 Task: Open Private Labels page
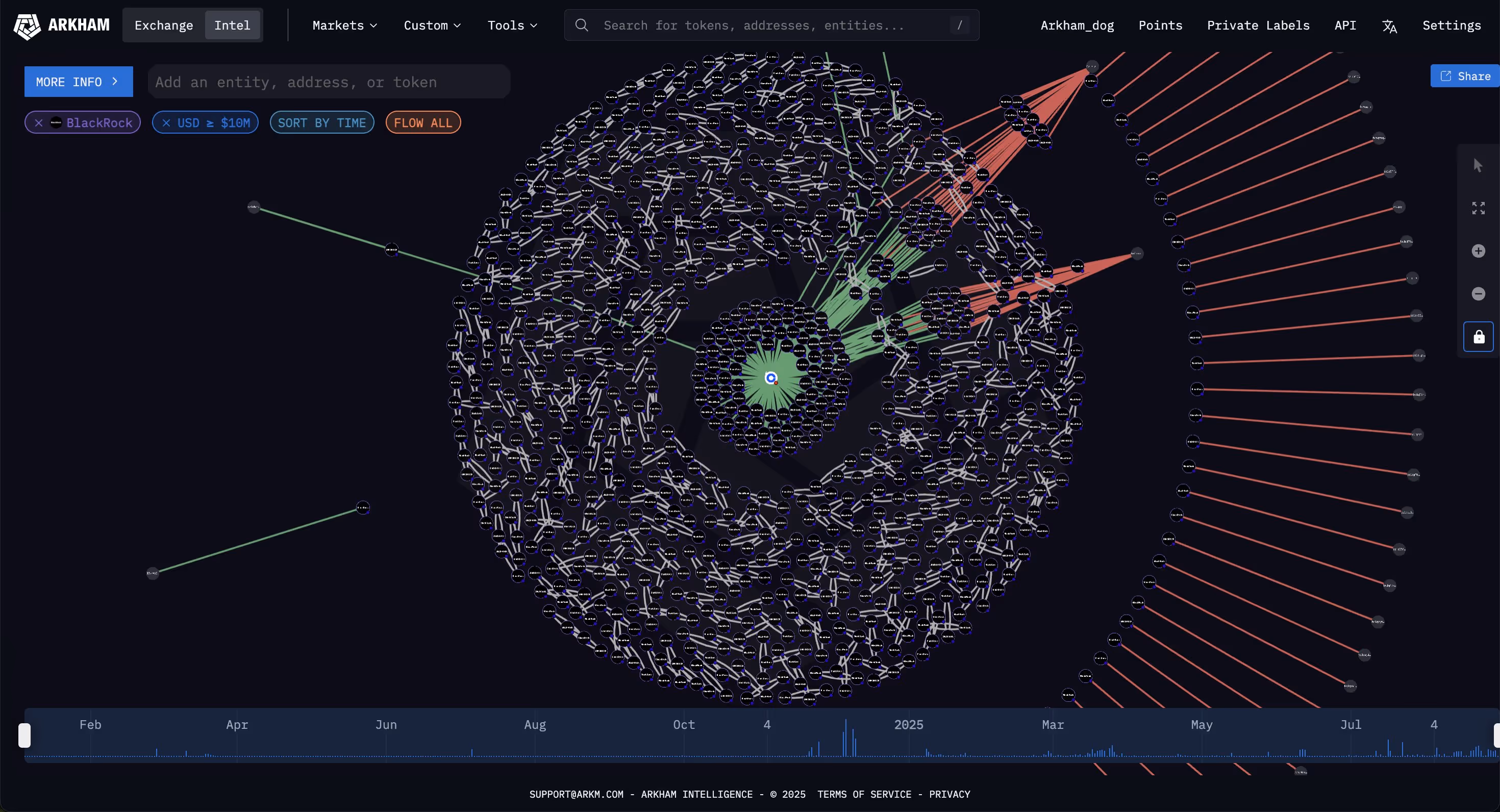(1258, 25)
